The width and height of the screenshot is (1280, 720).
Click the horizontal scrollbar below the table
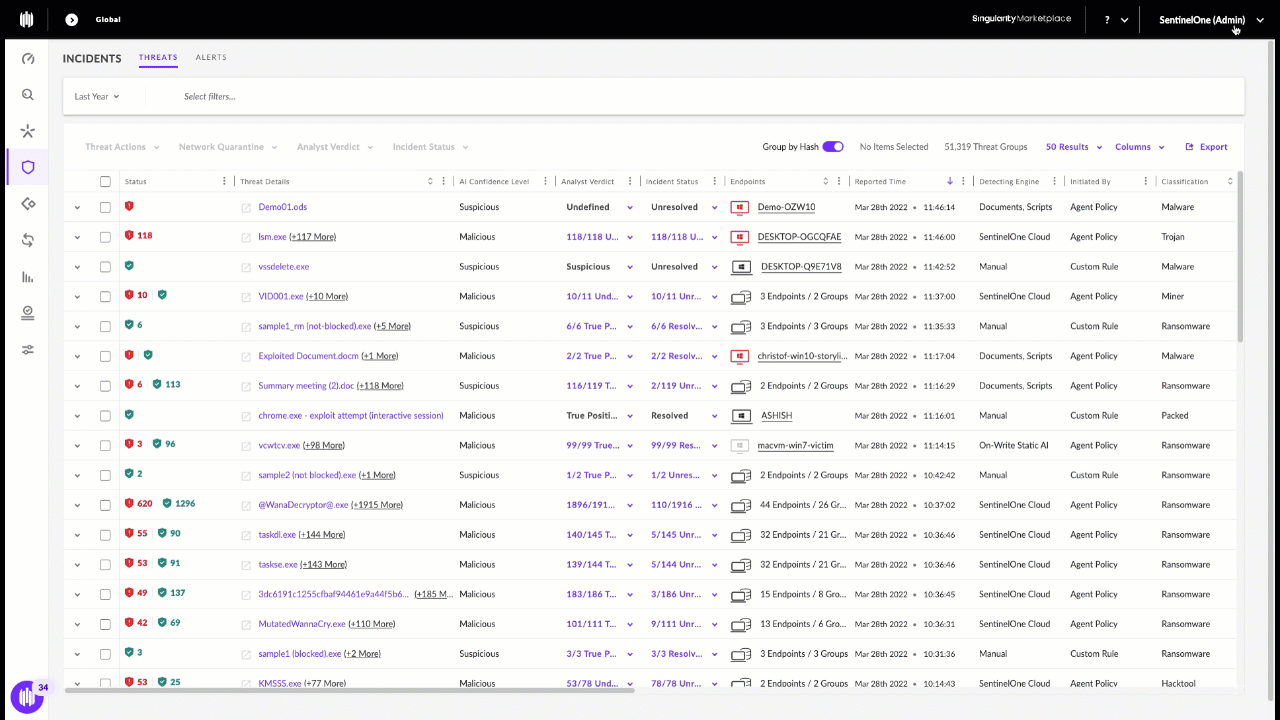coord(350,690)
